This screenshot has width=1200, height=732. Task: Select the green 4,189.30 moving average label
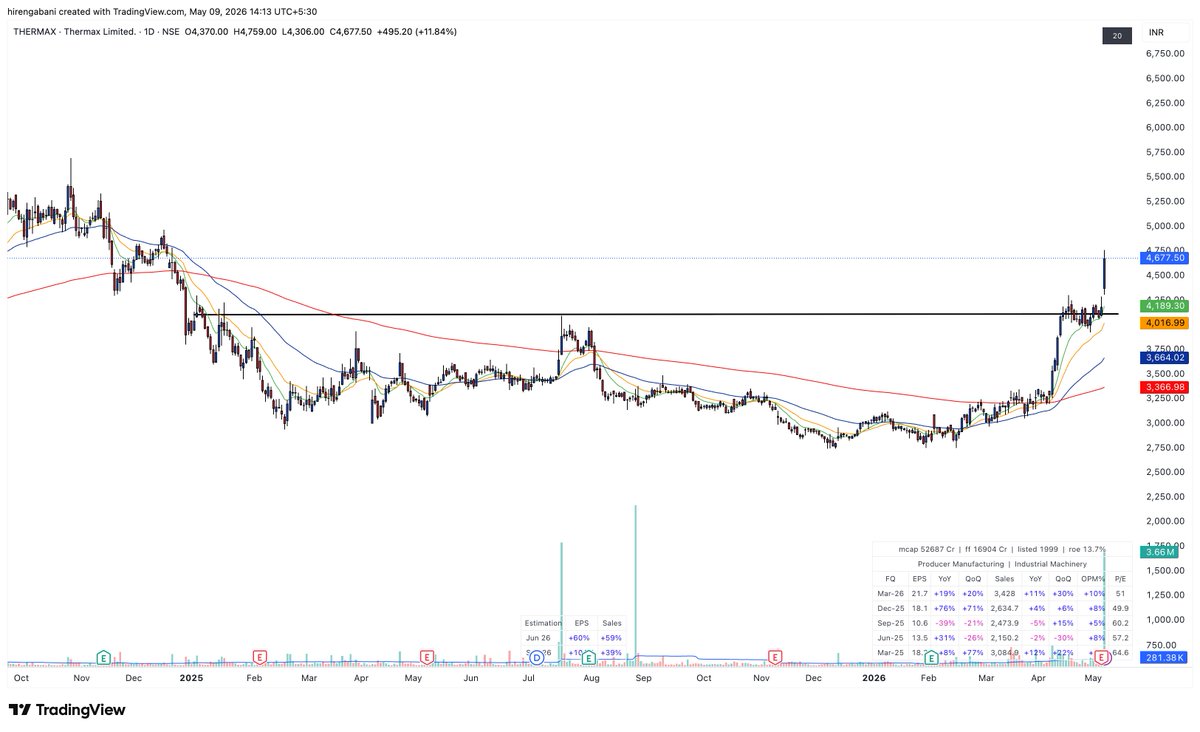[x=1165, y=305]
